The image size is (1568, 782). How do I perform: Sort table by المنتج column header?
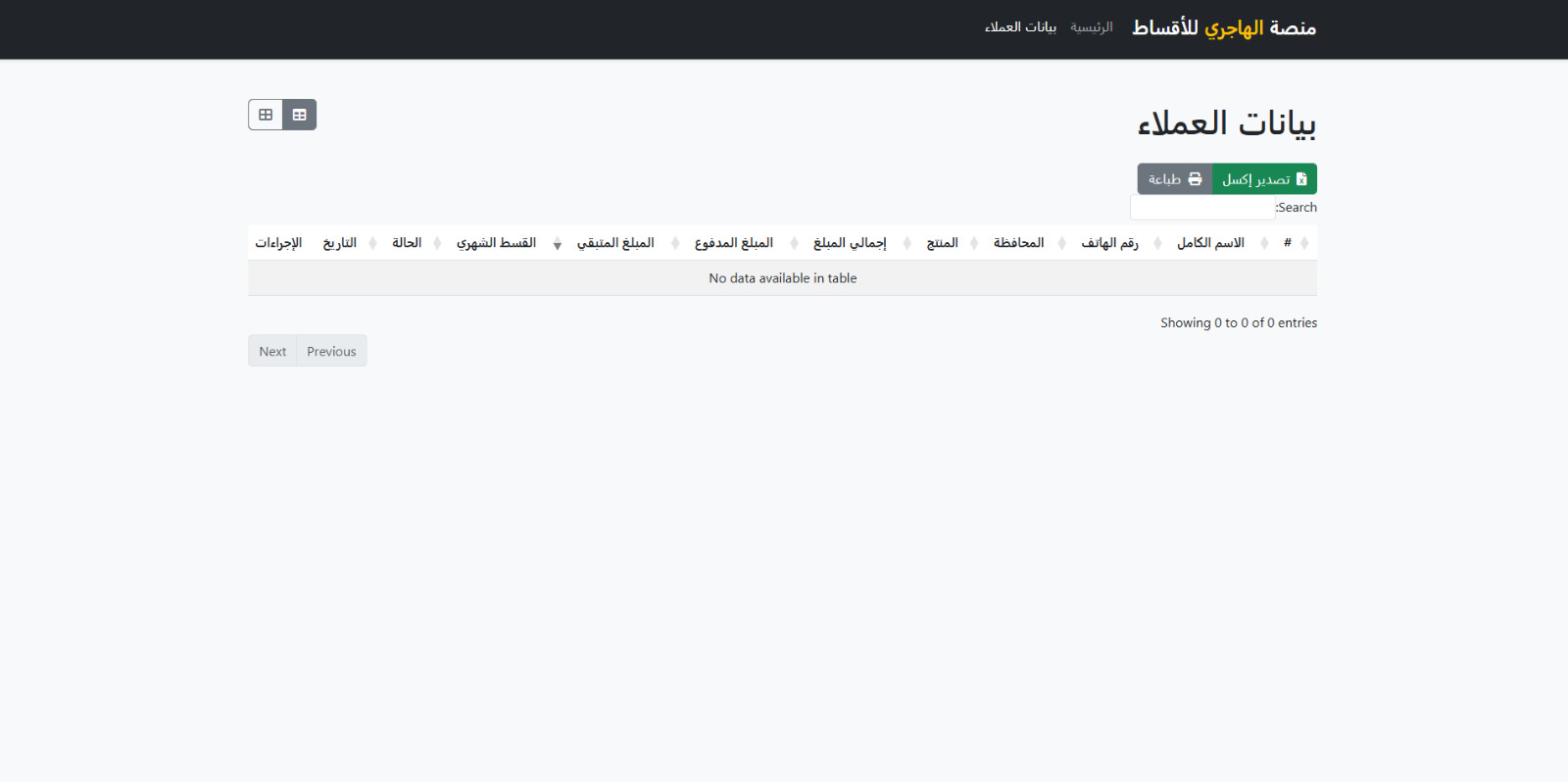coord(942,243)
